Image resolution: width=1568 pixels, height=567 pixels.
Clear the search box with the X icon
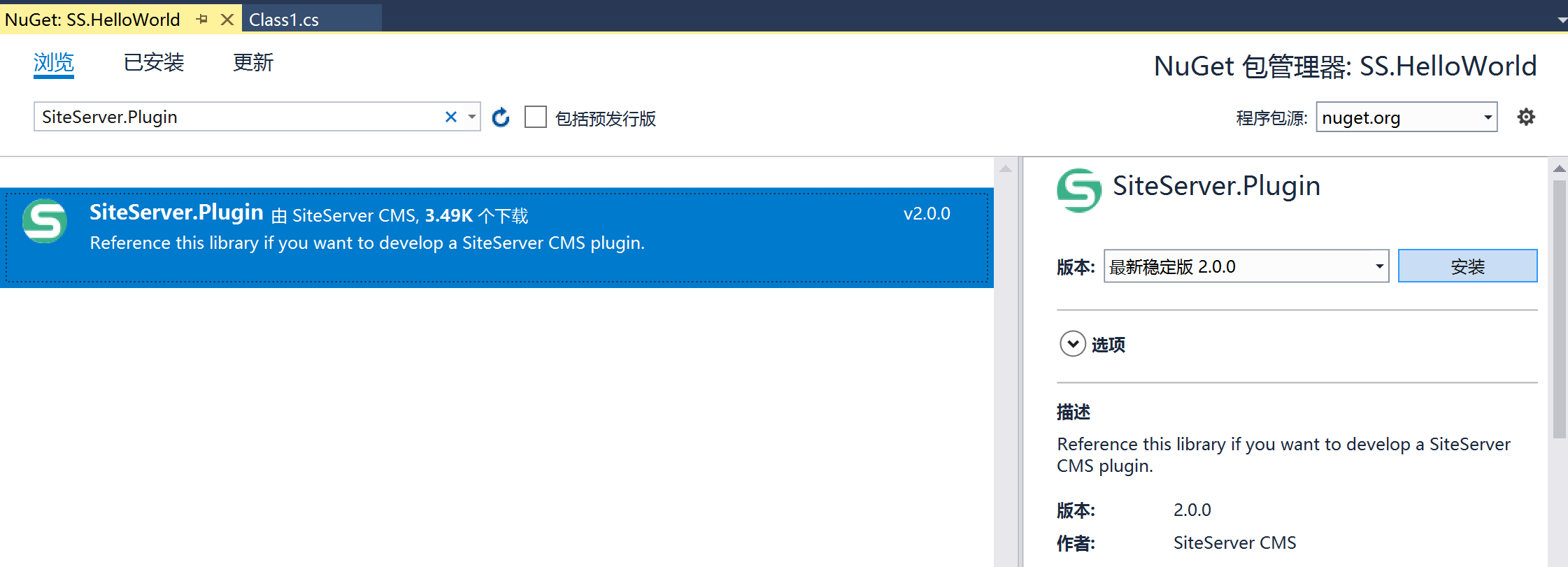451,117
